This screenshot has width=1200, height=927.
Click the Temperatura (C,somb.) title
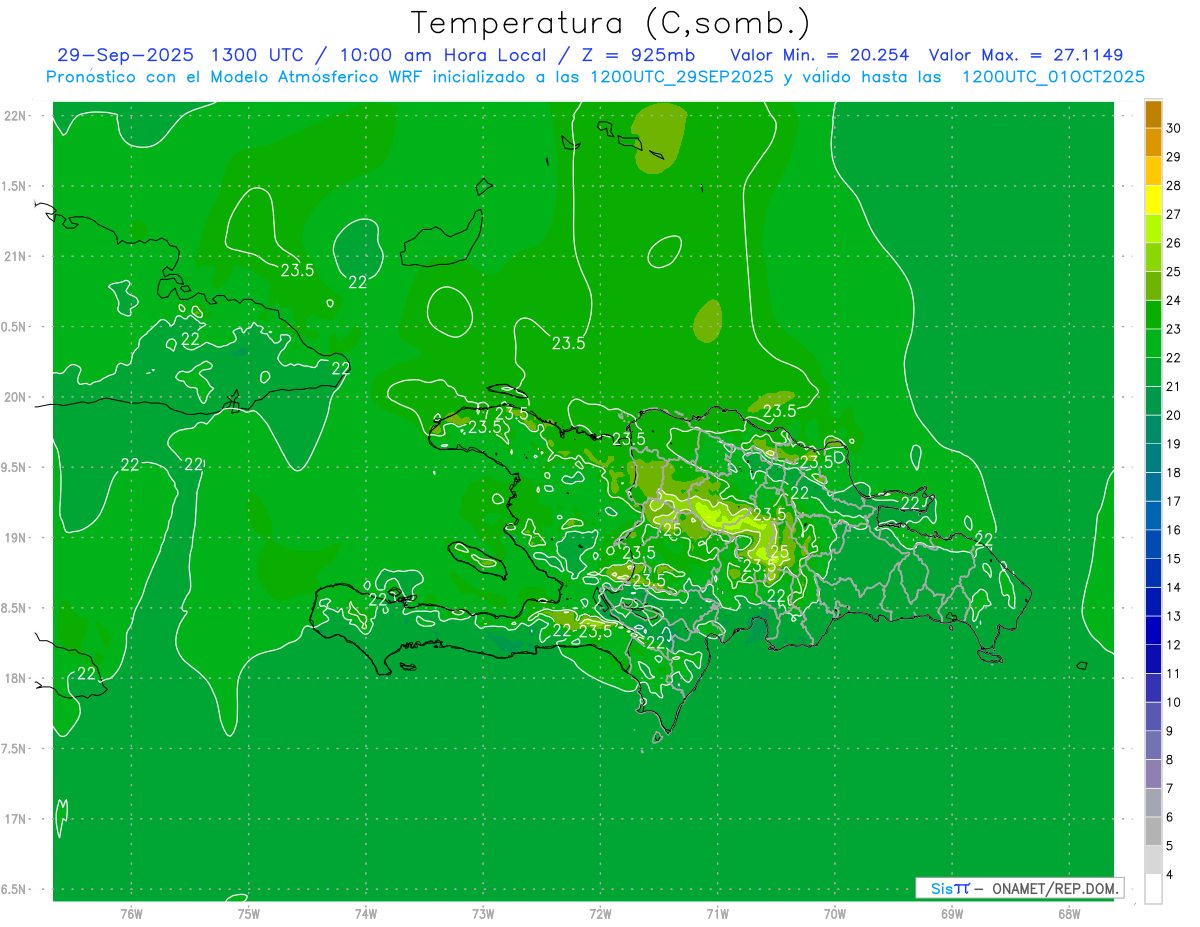point(611,23)
